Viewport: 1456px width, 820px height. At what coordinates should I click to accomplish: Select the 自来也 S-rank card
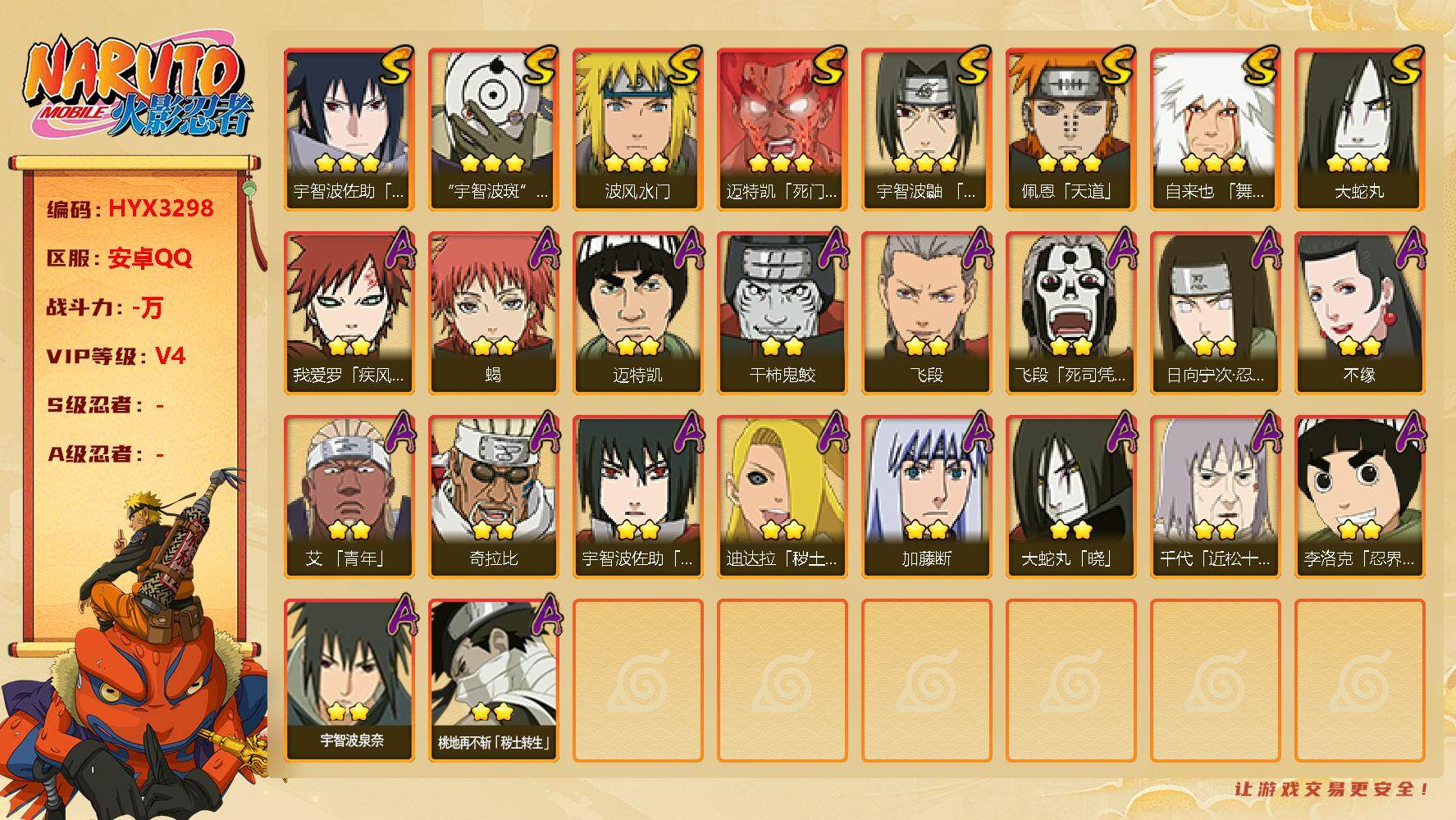coord(1215,130)
